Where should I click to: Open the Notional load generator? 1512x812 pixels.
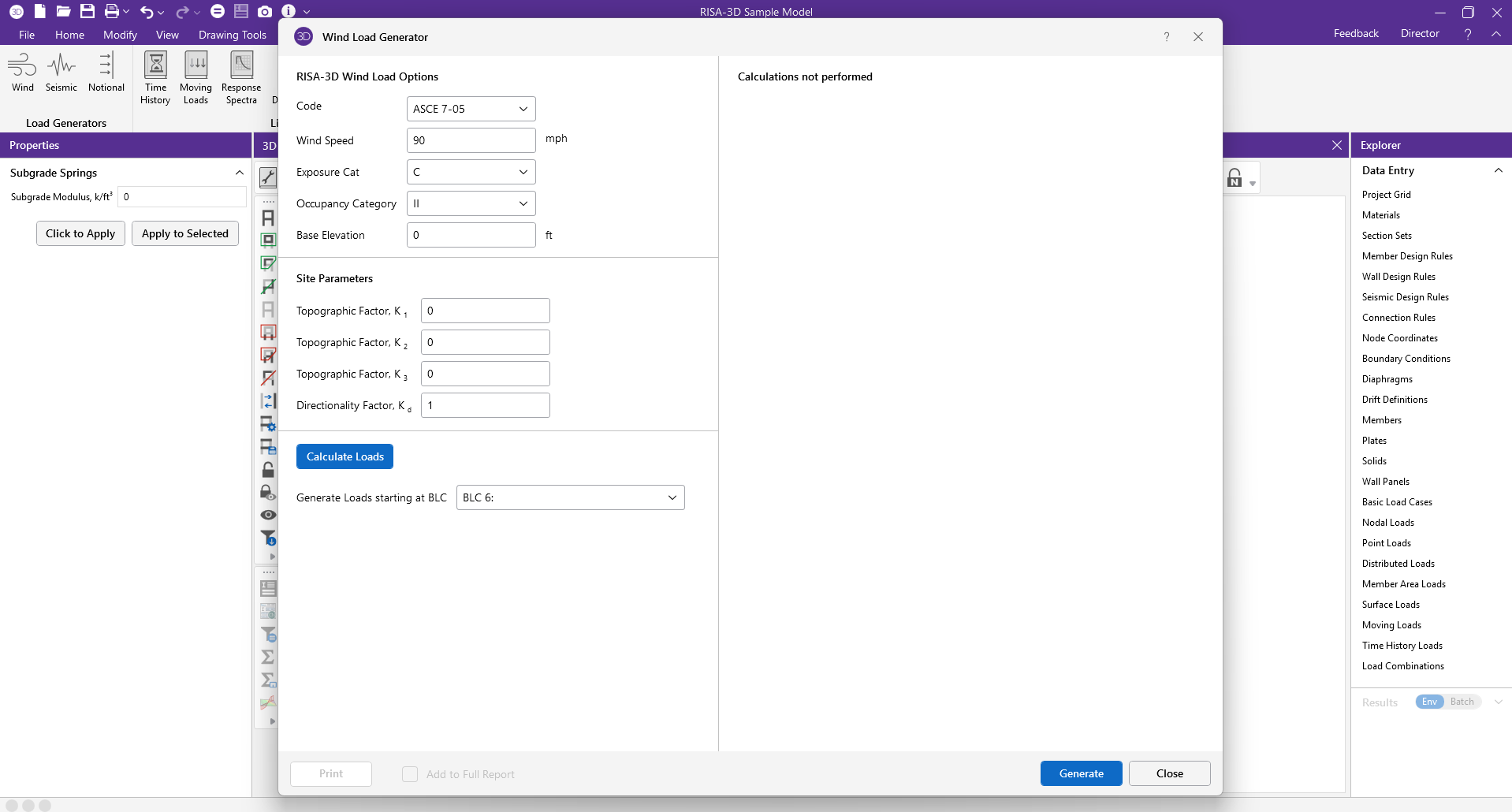(106, 73)
